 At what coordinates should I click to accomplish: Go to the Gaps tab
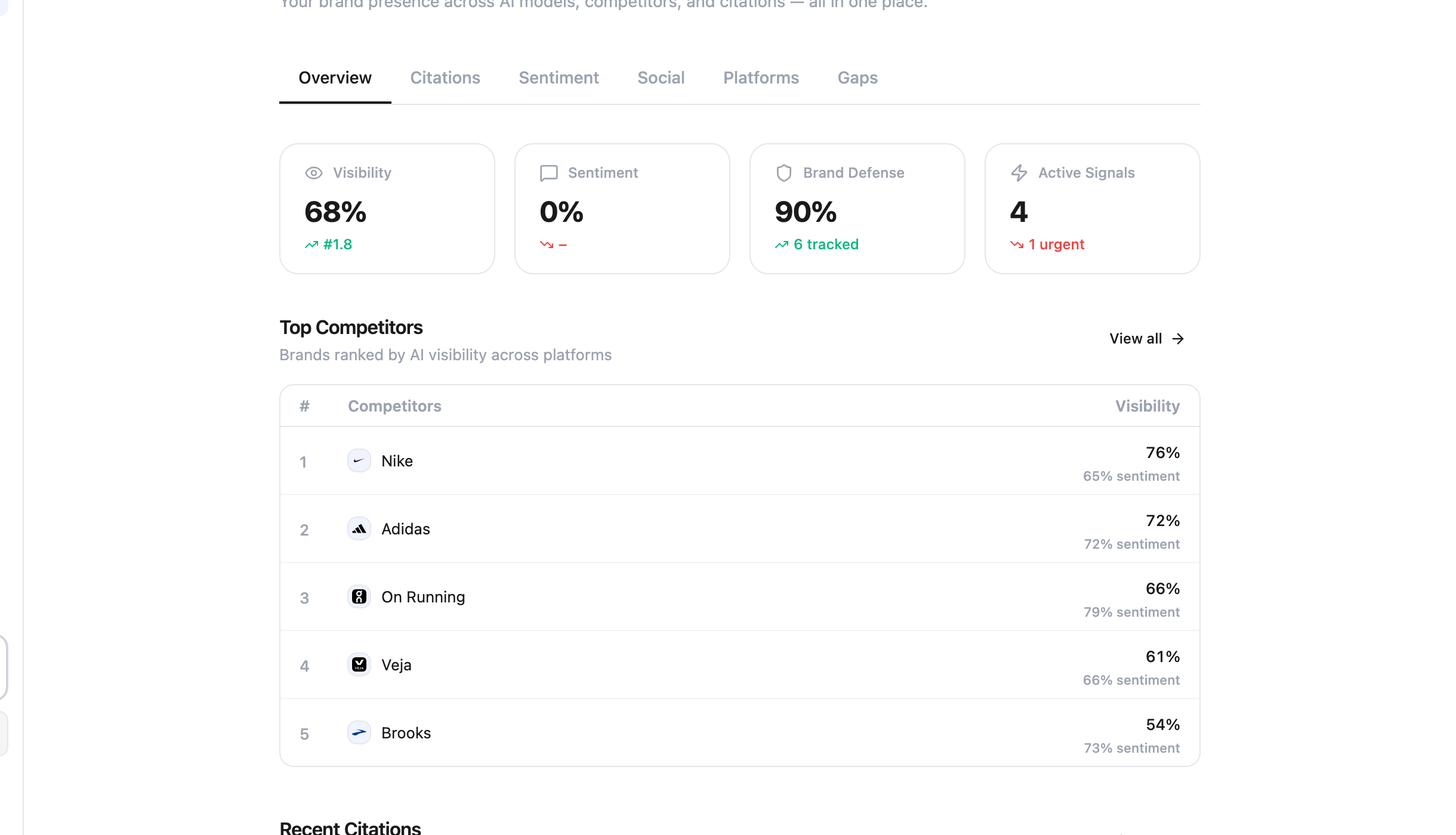tap(857, 78)
